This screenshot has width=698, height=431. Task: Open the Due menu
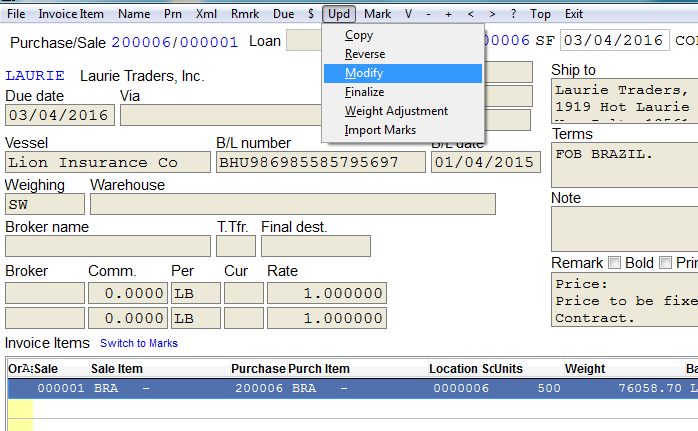(x=284, y=14)
